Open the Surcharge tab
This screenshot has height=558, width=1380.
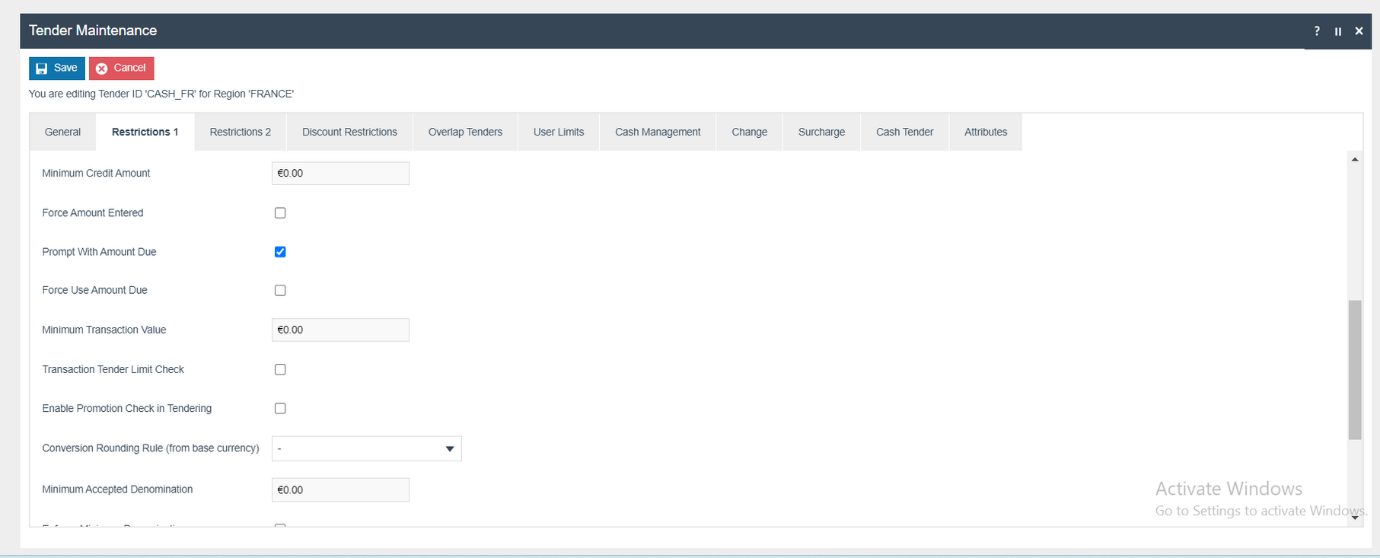pyautogui.click(x=821, y=132)
